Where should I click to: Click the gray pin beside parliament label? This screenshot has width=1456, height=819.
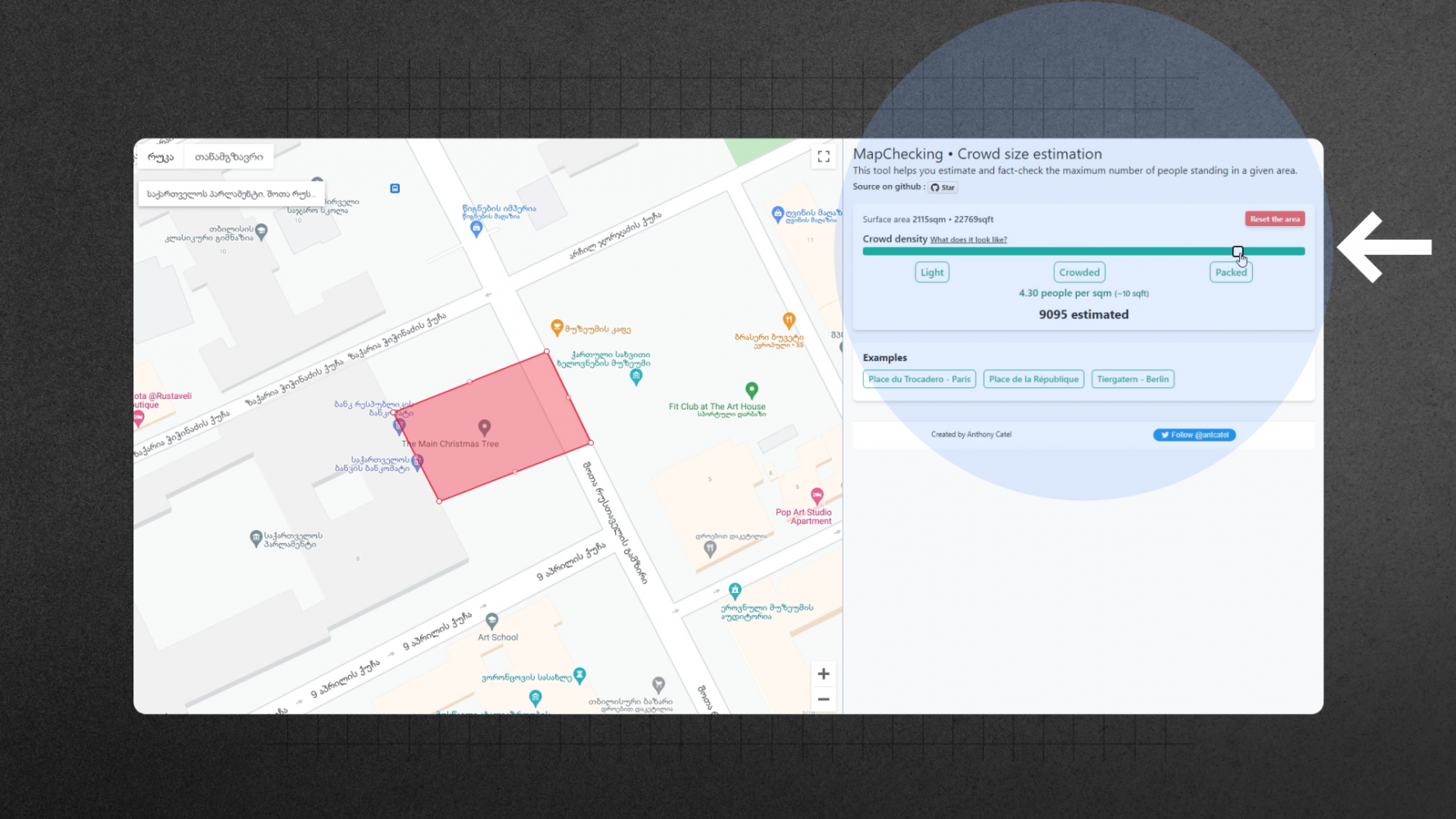[x=255, y=538]
